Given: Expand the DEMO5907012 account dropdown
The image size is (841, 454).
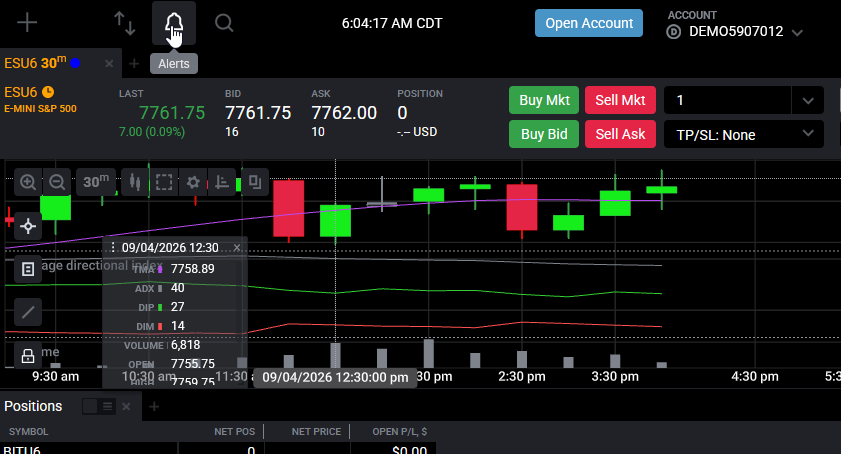Looking at the screenshot, I should [x=797, y=32].
